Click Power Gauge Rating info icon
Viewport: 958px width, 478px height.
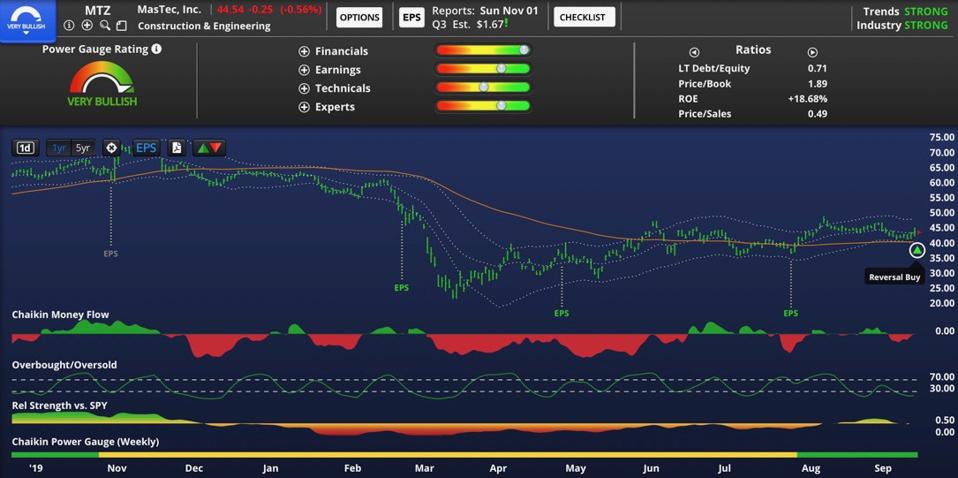[156, 49]
